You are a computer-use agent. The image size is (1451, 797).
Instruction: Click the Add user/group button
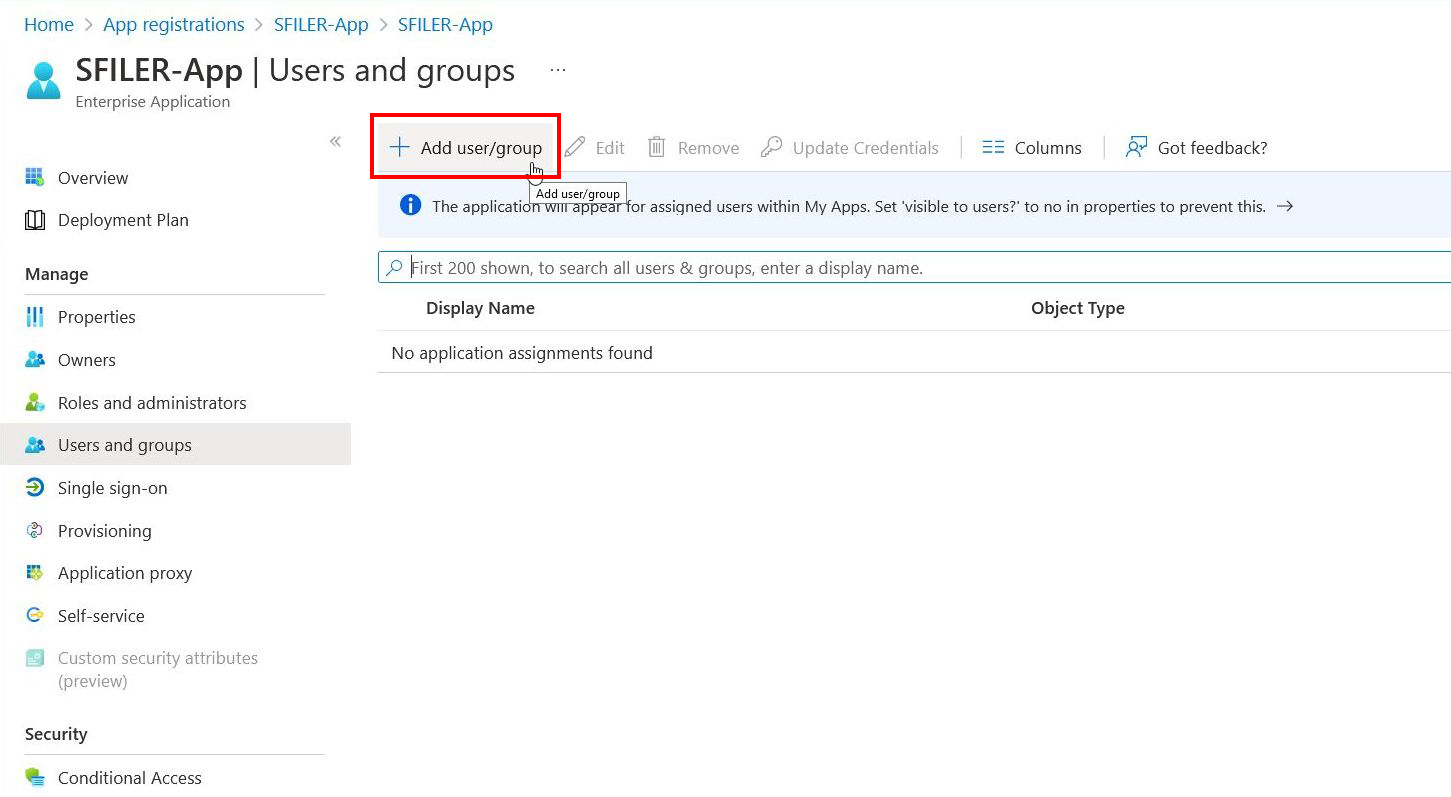(x=465, y=147)
